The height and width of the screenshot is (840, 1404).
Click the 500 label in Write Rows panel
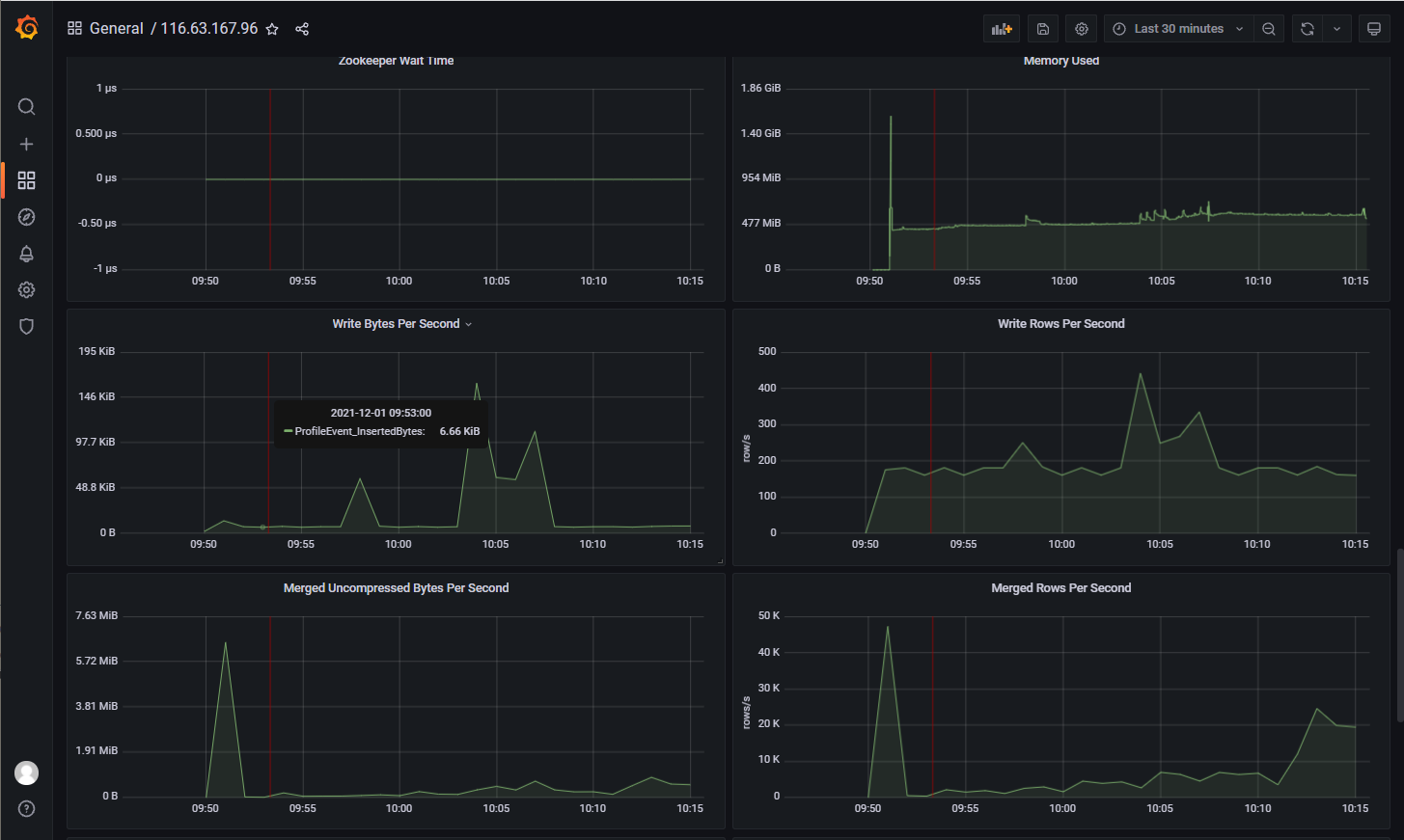click(767, 351)
